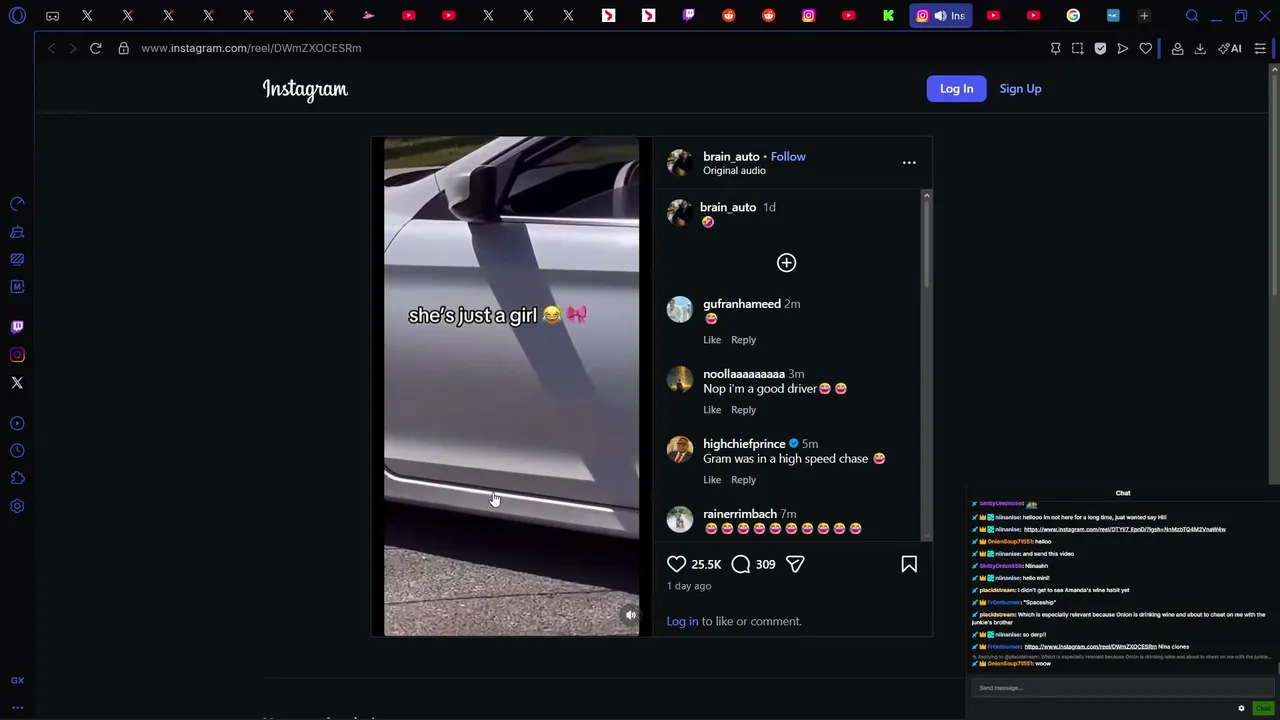Open GX Control speedometer icon in sidebar
Screen dimensions: 1280x720
17,204
